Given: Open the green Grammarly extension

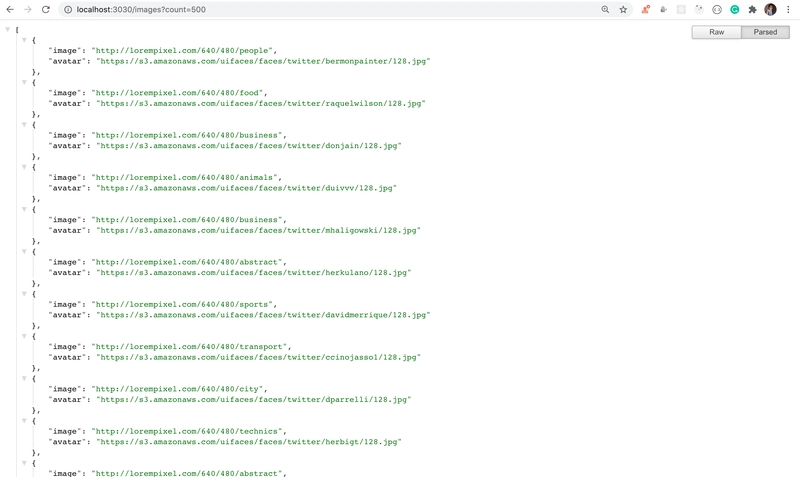Looking at the screenshot, I should 735,9.
